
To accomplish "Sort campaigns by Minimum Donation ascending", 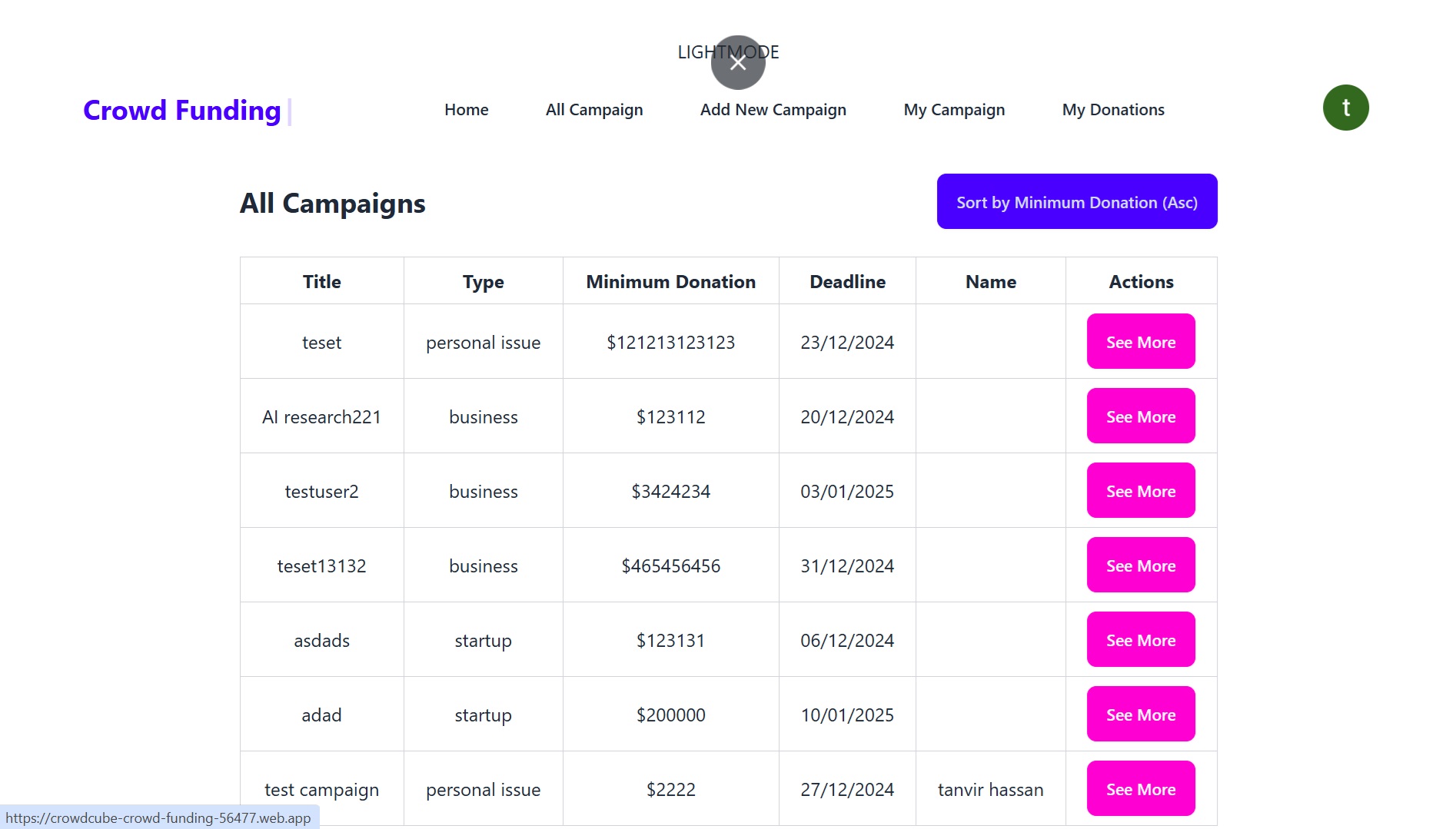I will [x=1076, y=202].
